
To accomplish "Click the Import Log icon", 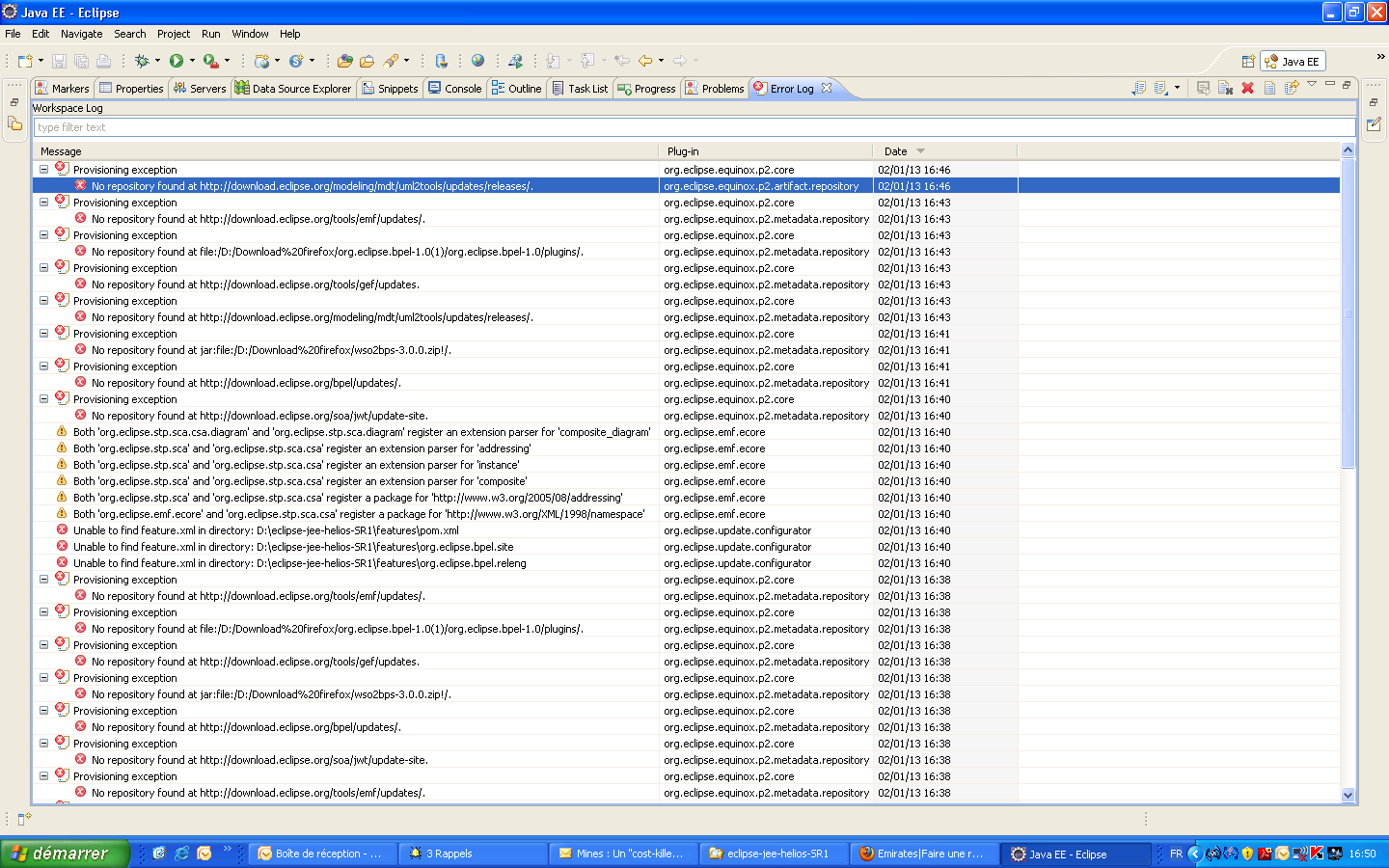I will (x=1161, y=88).
